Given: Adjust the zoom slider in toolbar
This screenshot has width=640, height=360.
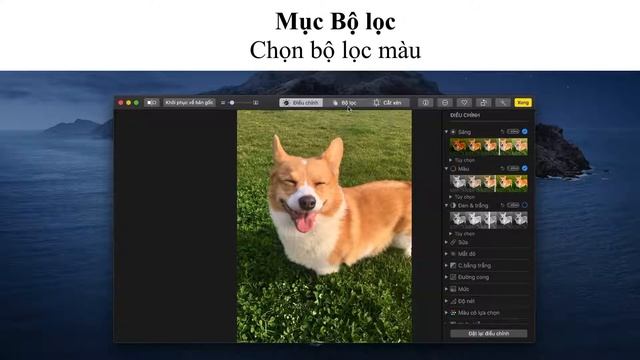Looking at the screenshot, I should point(240,103).
